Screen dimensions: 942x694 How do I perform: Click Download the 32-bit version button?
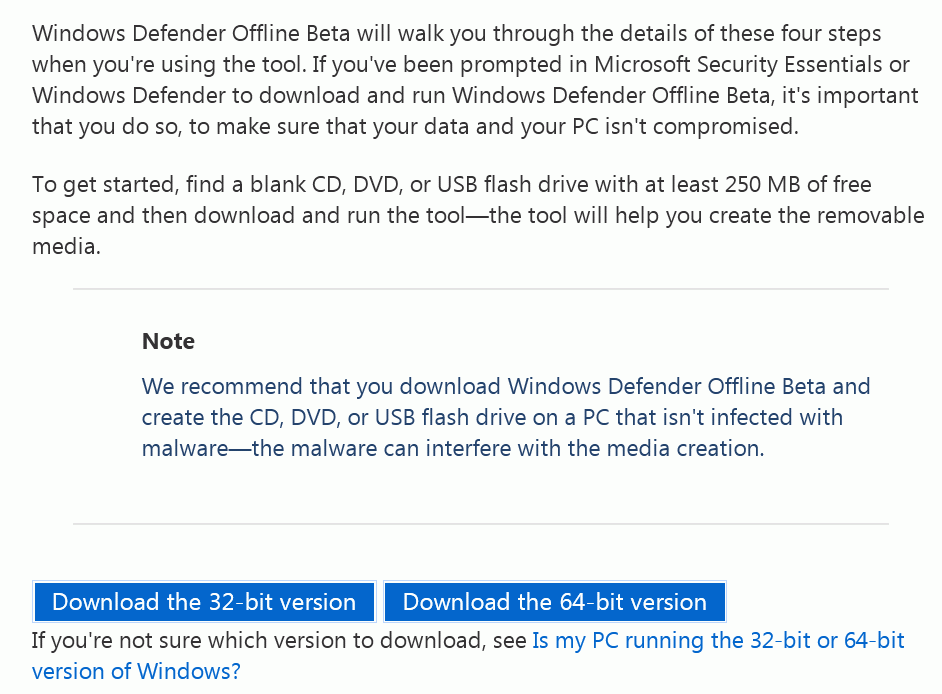tap(204, 601)
